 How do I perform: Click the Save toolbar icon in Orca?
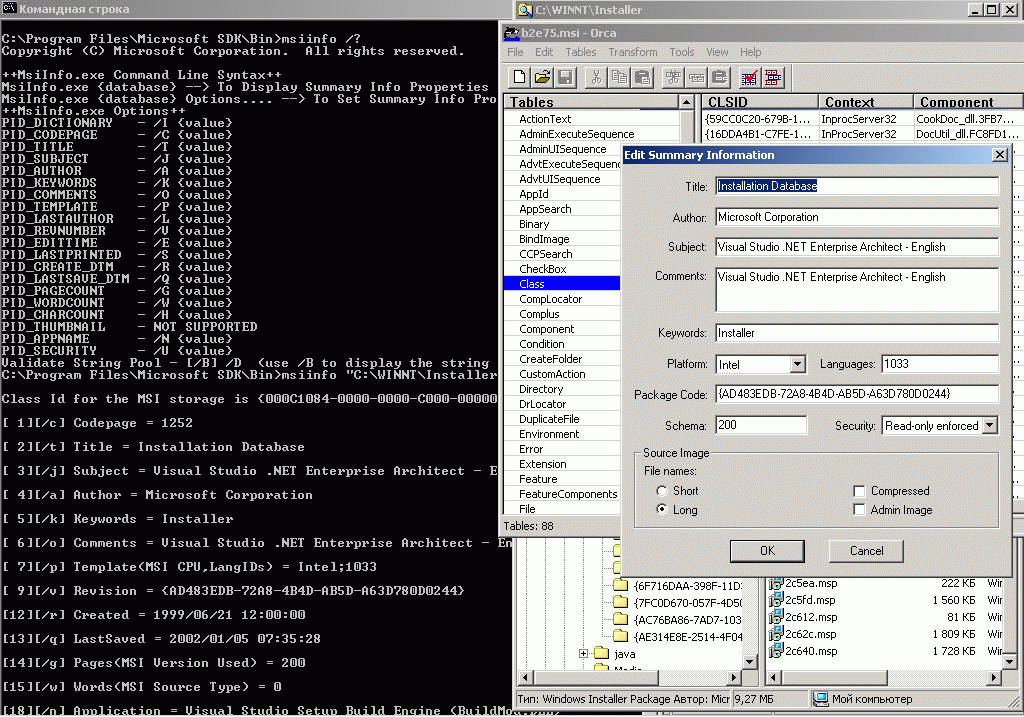point(565,78)
